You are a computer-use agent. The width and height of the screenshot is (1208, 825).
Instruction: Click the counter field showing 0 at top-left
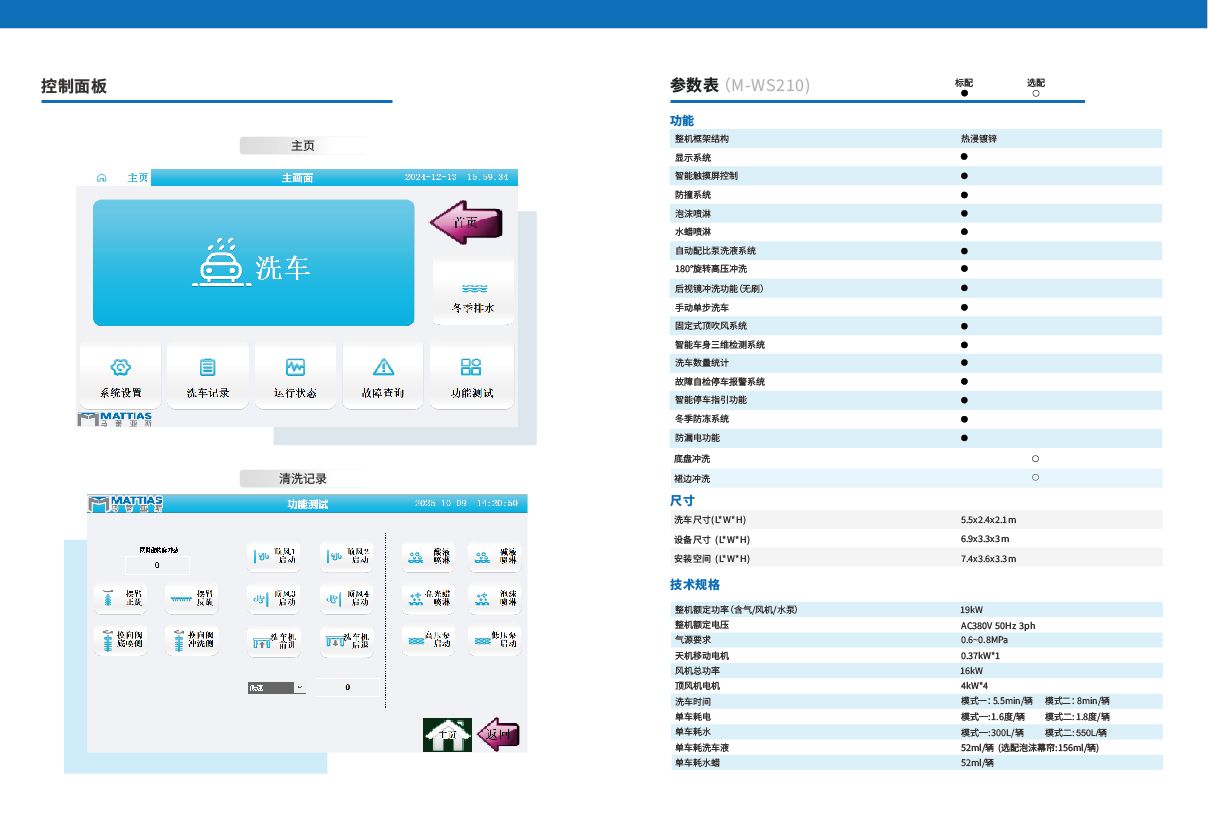tap(157, 566)
